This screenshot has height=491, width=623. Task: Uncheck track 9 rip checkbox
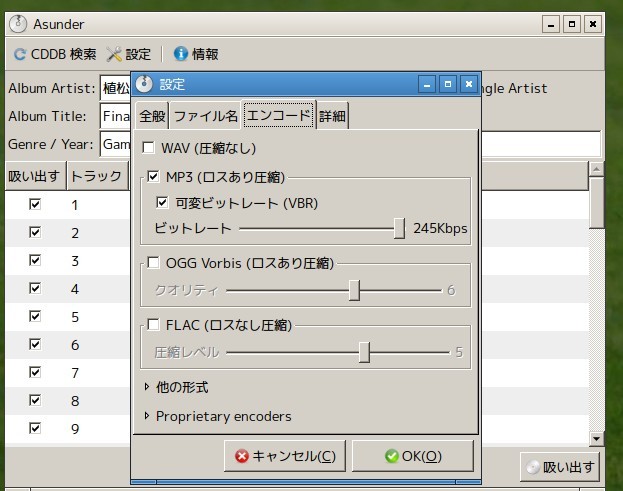(35, 428)
